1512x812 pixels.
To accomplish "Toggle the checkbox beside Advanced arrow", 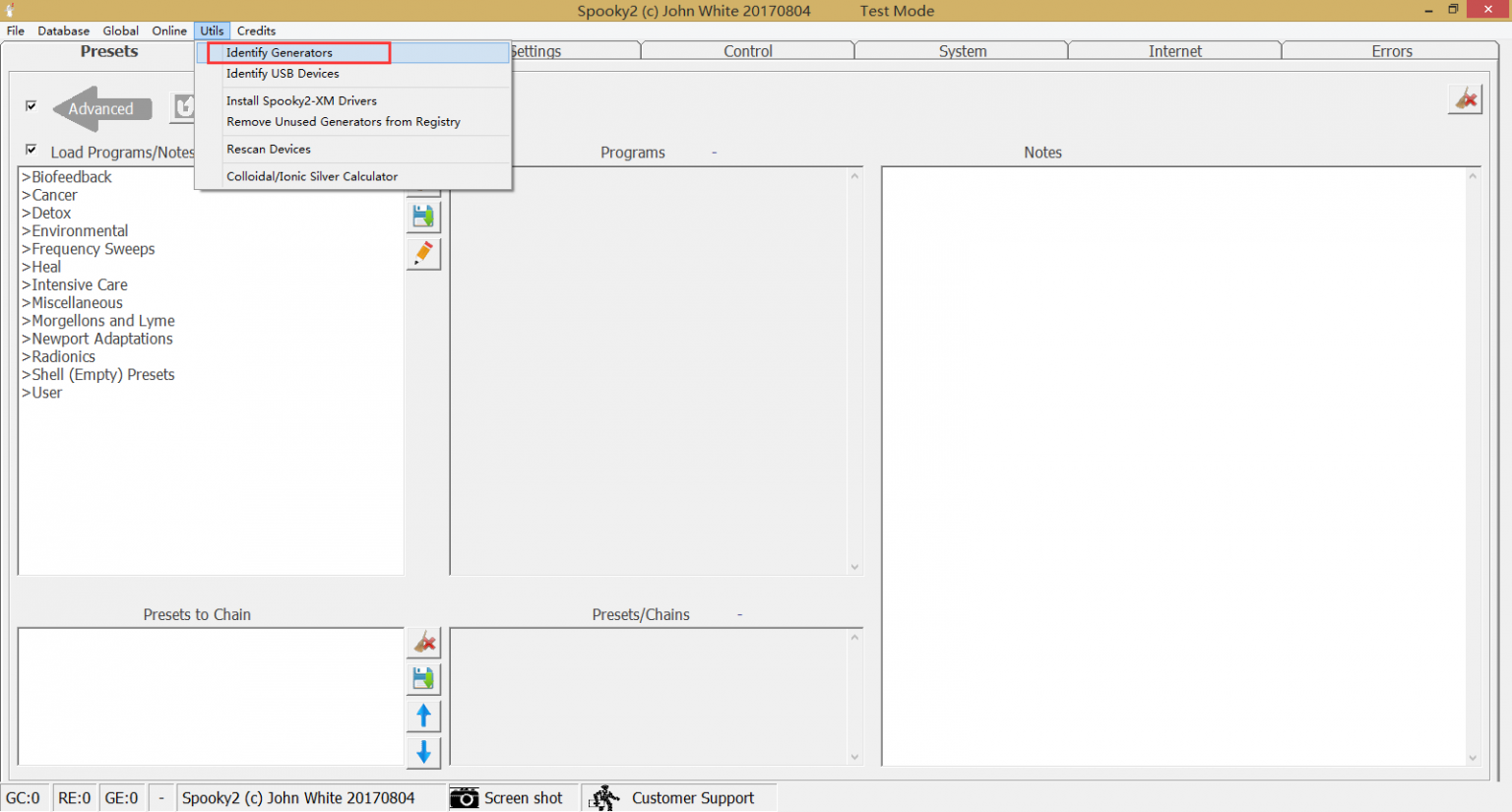I will pyautogui.click(x=31, y=105).
